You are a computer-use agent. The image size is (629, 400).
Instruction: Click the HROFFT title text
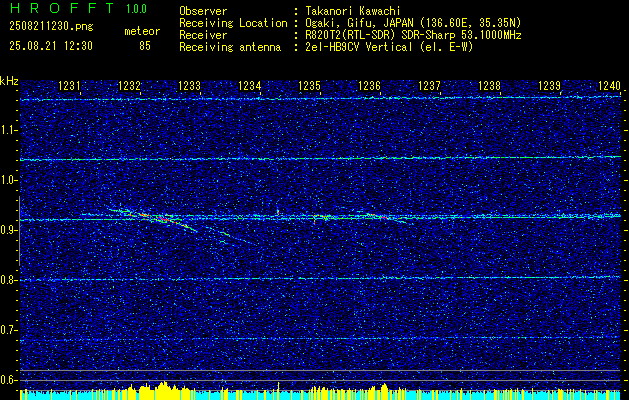pos(62,8)
